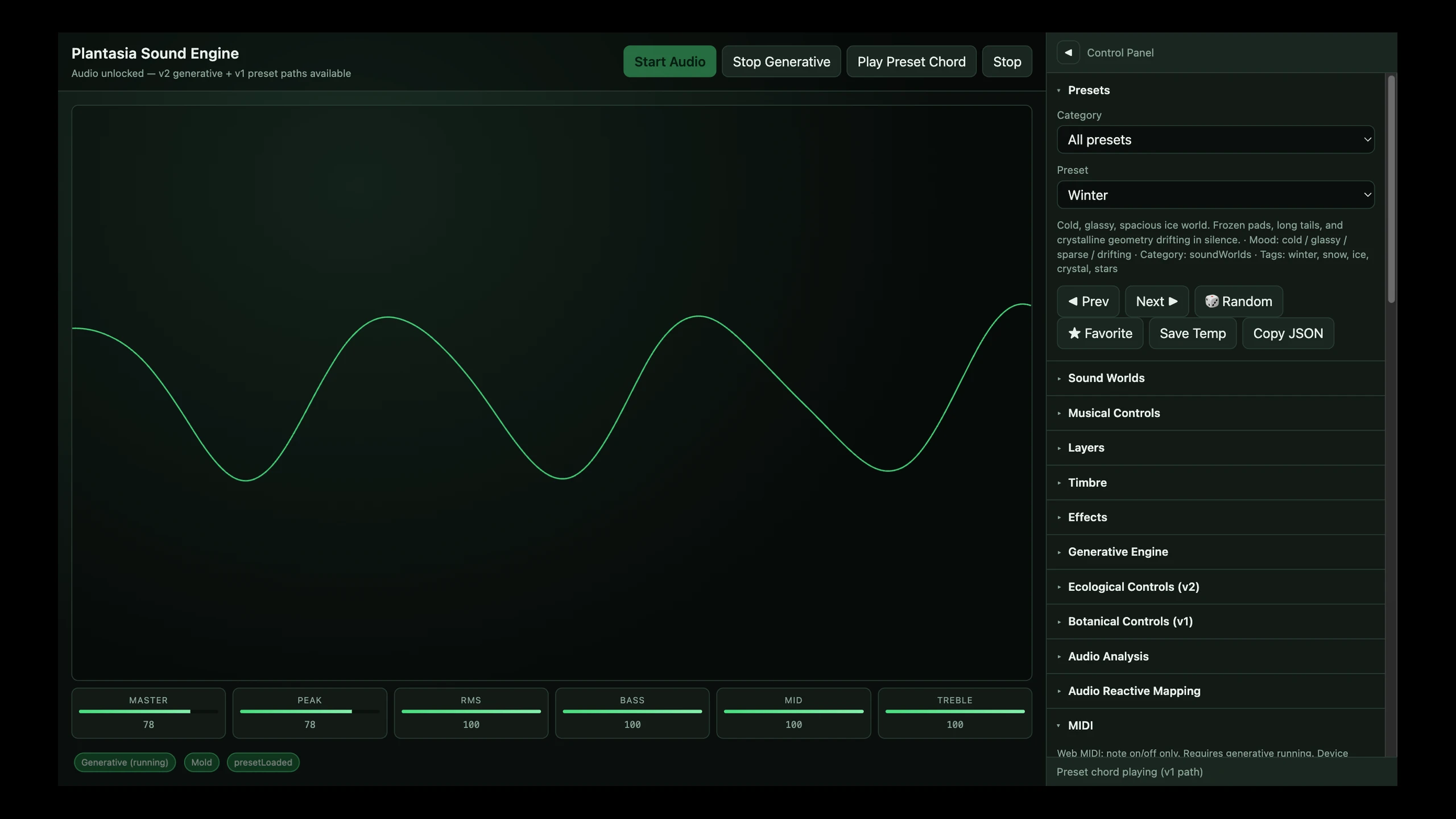The height and width of the screenshot is (819, 1456).
Task: Click the 'Audio unlocked' subtitle text
Action: [211, 73]
